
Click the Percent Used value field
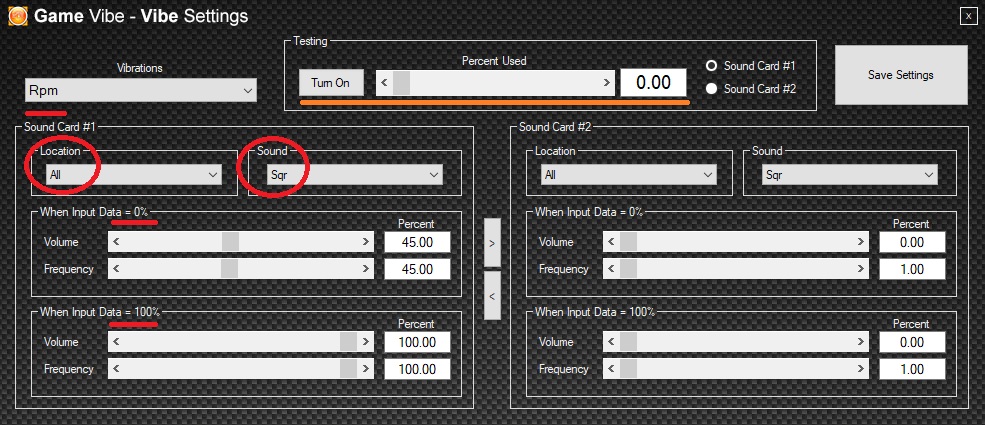tap(653, 83)
